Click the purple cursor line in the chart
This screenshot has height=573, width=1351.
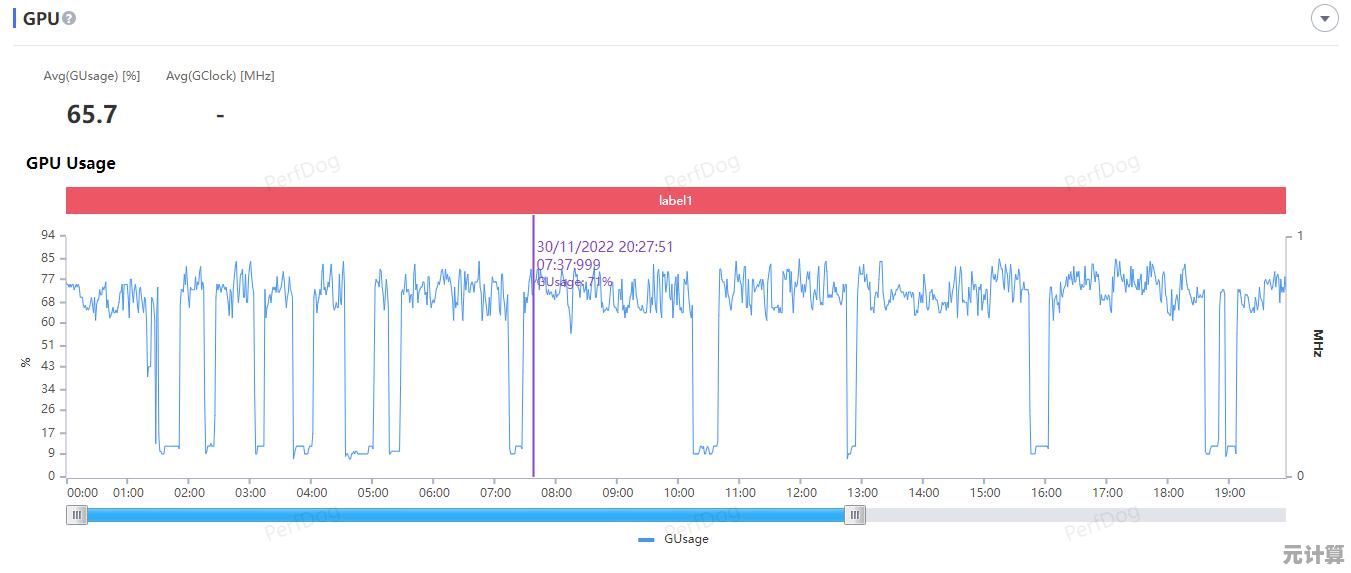pos(533,400)
